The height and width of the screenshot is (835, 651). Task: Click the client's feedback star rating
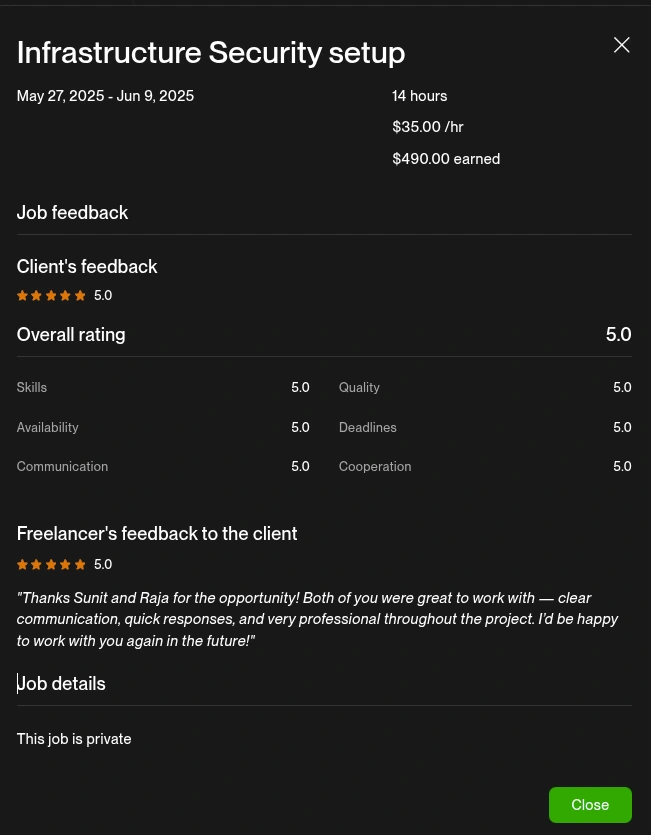pos(52,296)
